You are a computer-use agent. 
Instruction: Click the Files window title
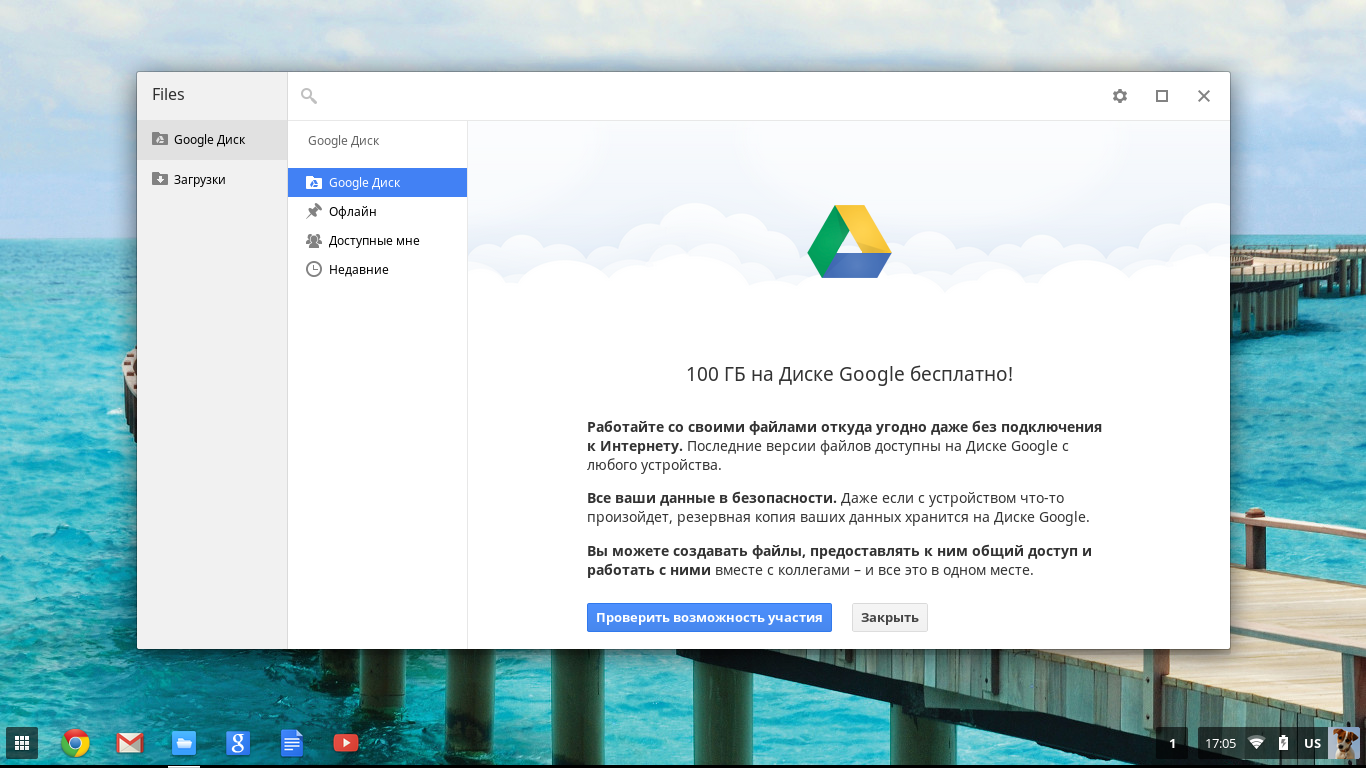point(168,94)
